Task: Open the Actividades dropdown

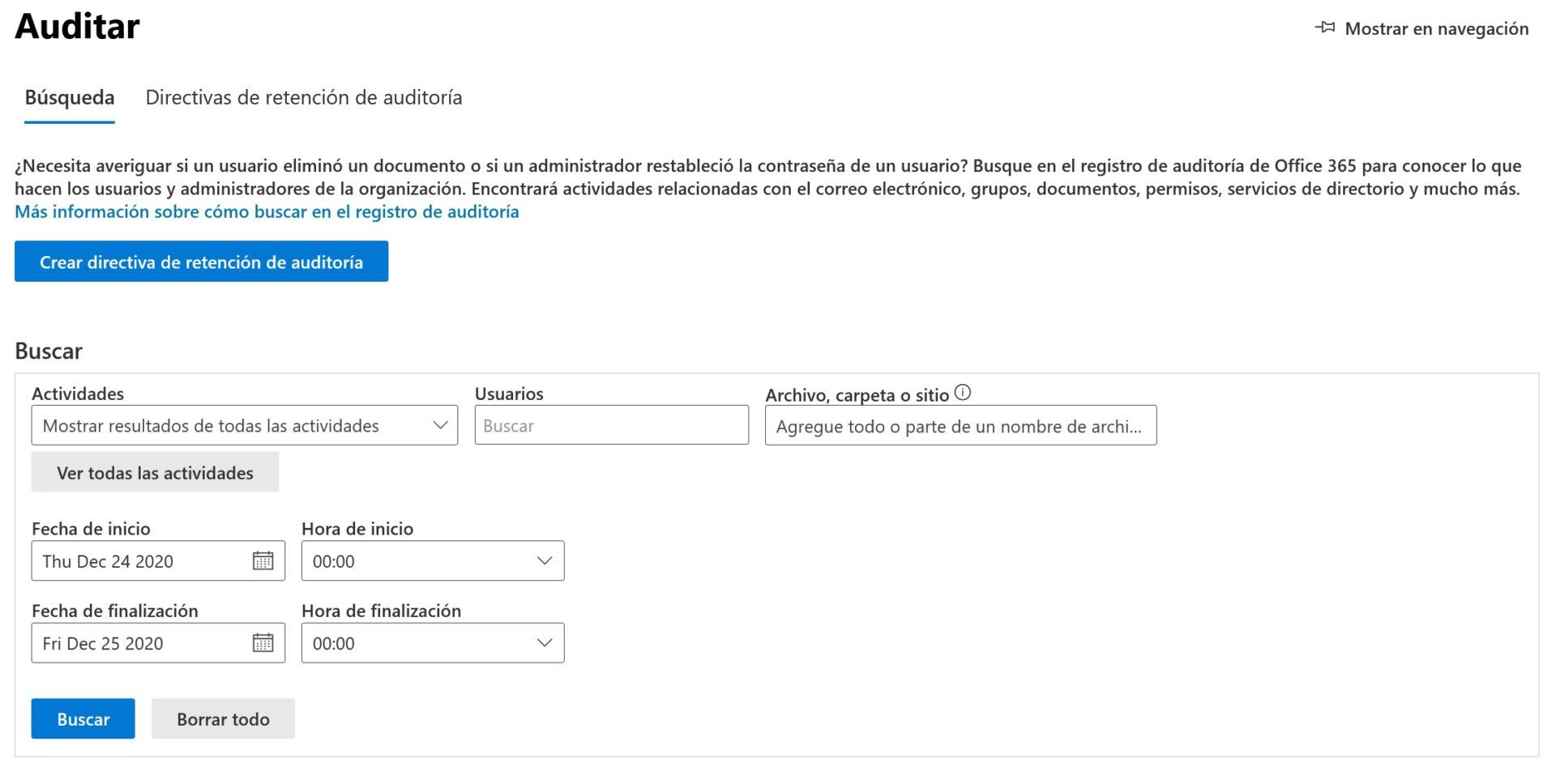Action: tap(243, 424)
